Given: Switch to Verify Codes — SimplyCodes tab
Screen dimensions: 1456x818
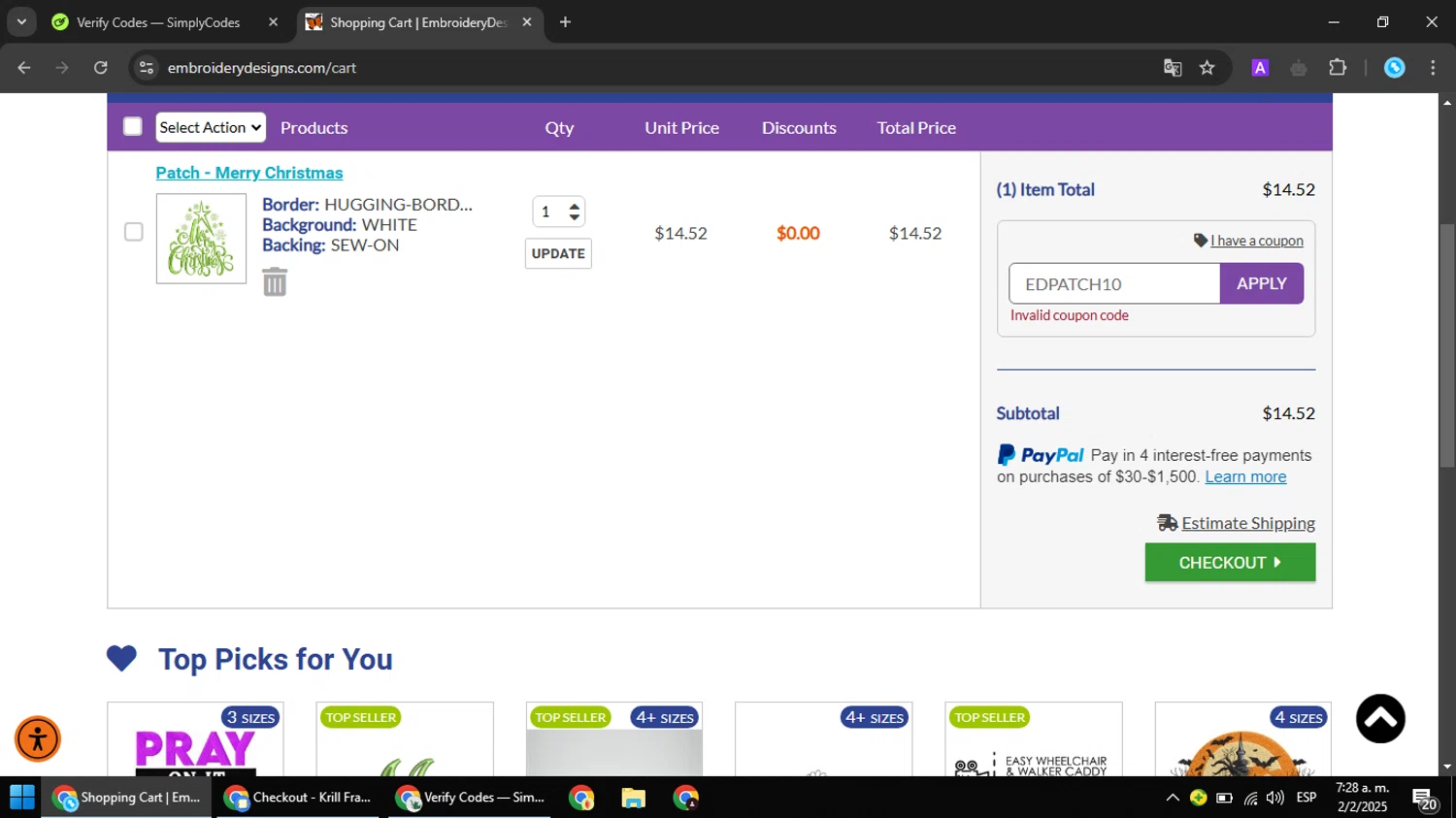Looking at the screenshot, I should coord(157,22).
